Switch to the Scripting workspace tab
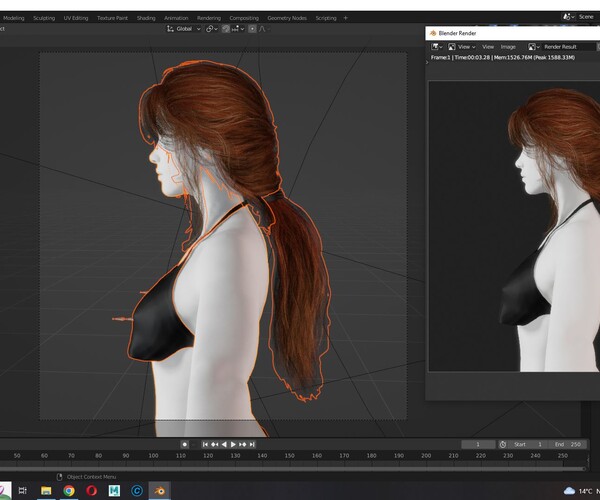 pyautogui.click(x=326, y=18)
